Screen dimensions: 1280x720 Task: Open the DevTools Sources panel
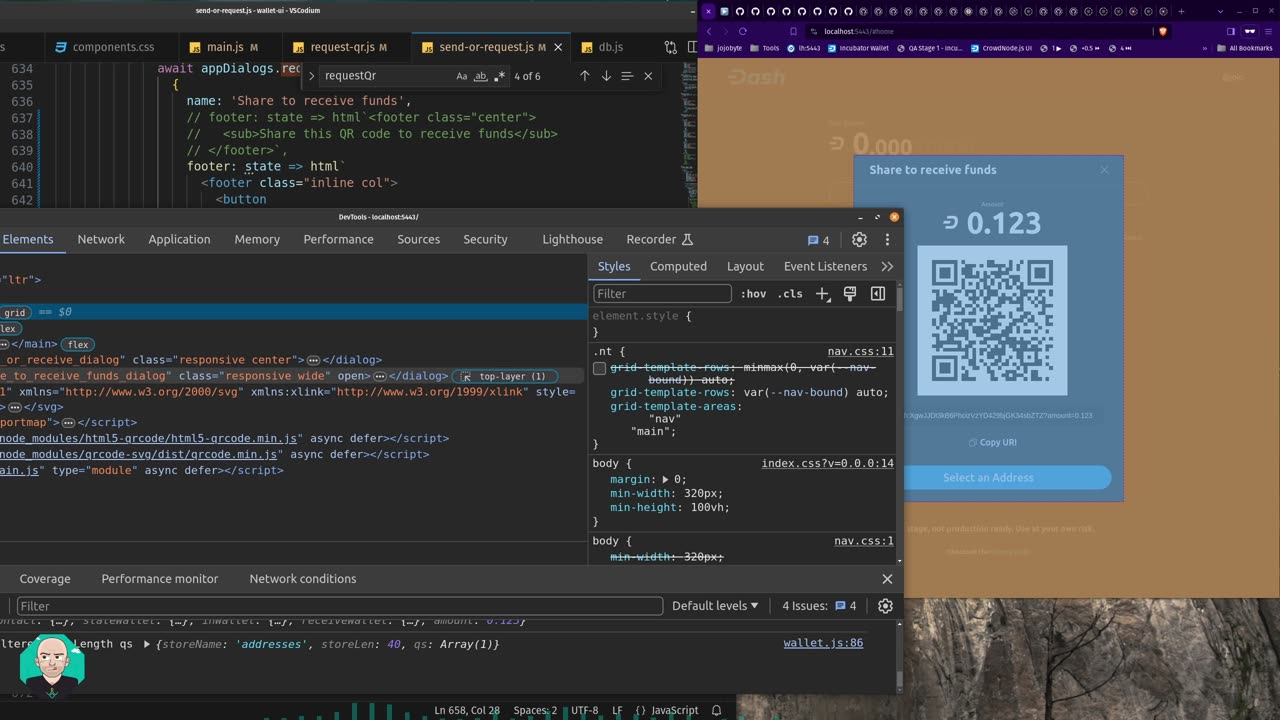418,239
